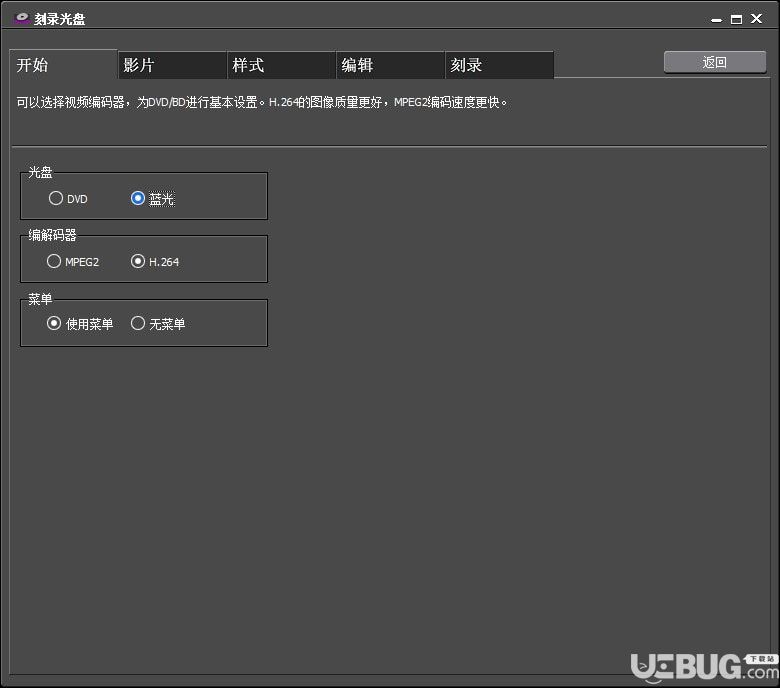The height and width of the screenshot is (688, 780).
Task: Click the 刻录光盘 window title text
Action: pos(60,19)
